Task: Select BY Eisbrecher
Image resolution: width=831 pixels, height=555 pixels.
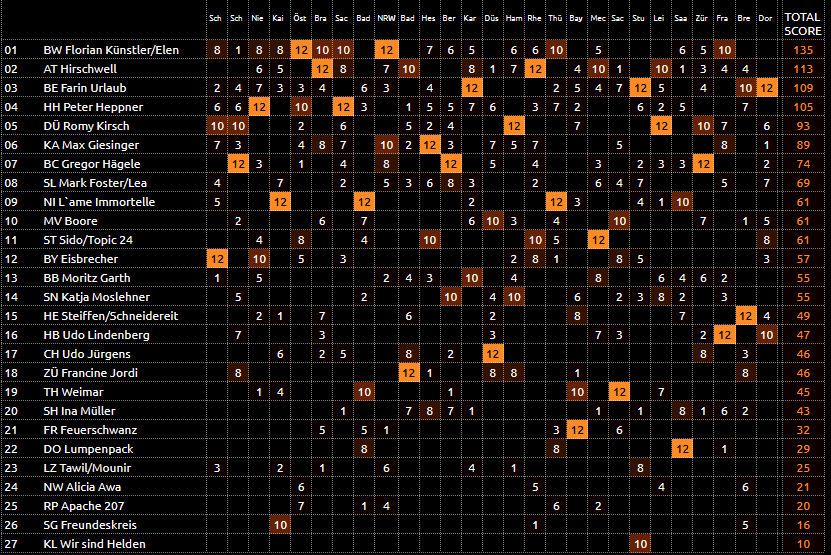Action: coord(81,259)
